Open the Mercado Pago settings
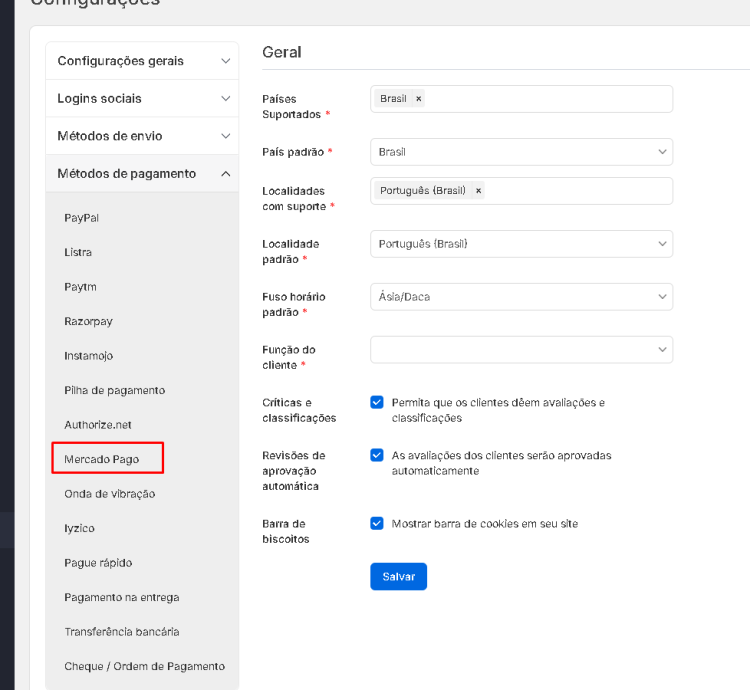Screen dimensions: 750x690 102,459
